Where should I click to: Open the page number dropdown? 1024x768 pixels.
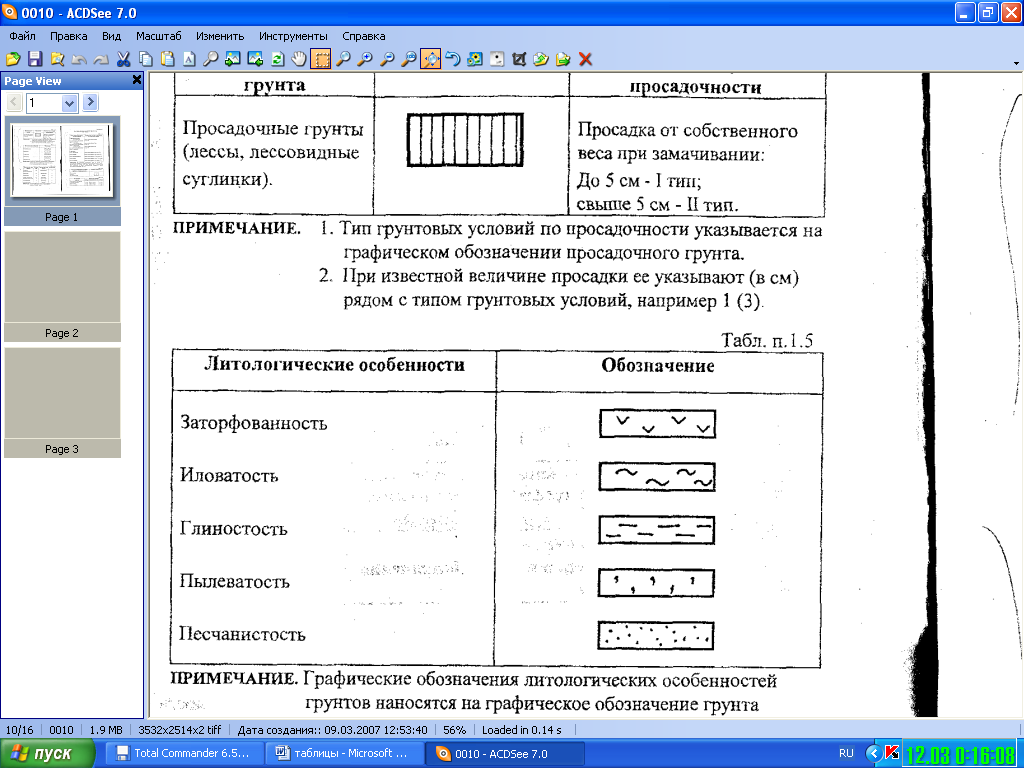69,103
